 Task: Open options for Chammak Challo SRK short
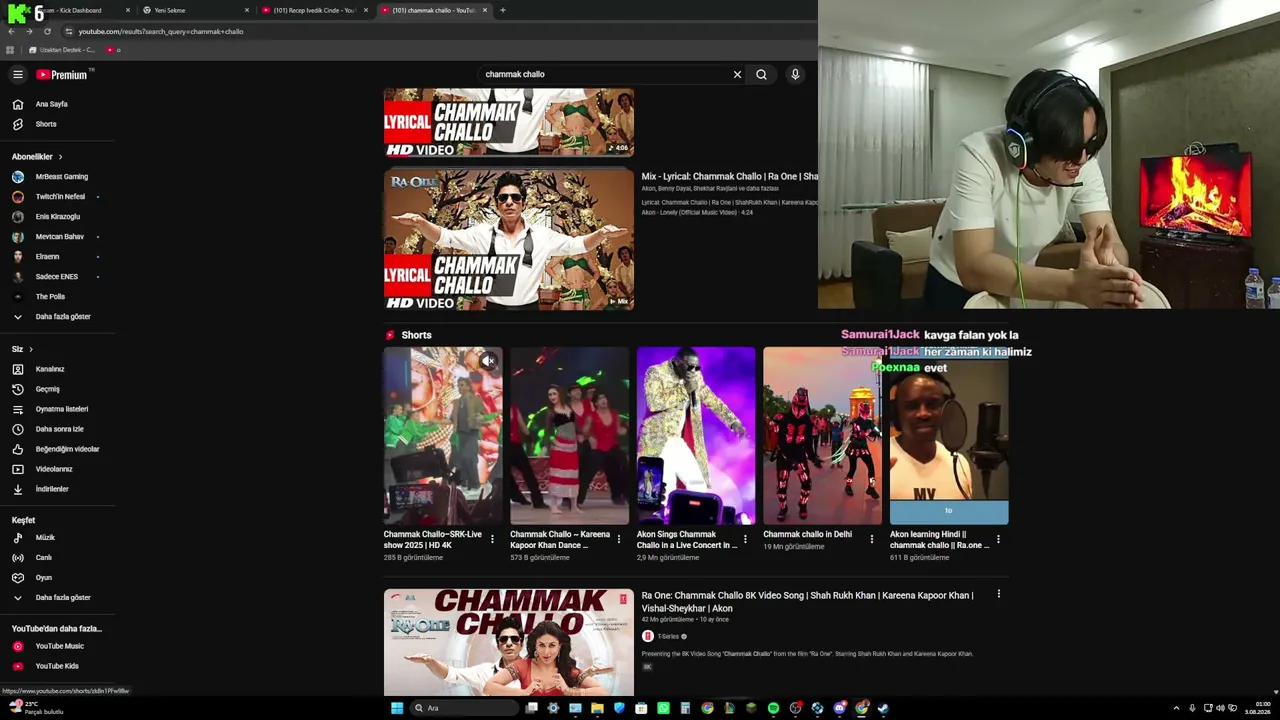[492, 539]
